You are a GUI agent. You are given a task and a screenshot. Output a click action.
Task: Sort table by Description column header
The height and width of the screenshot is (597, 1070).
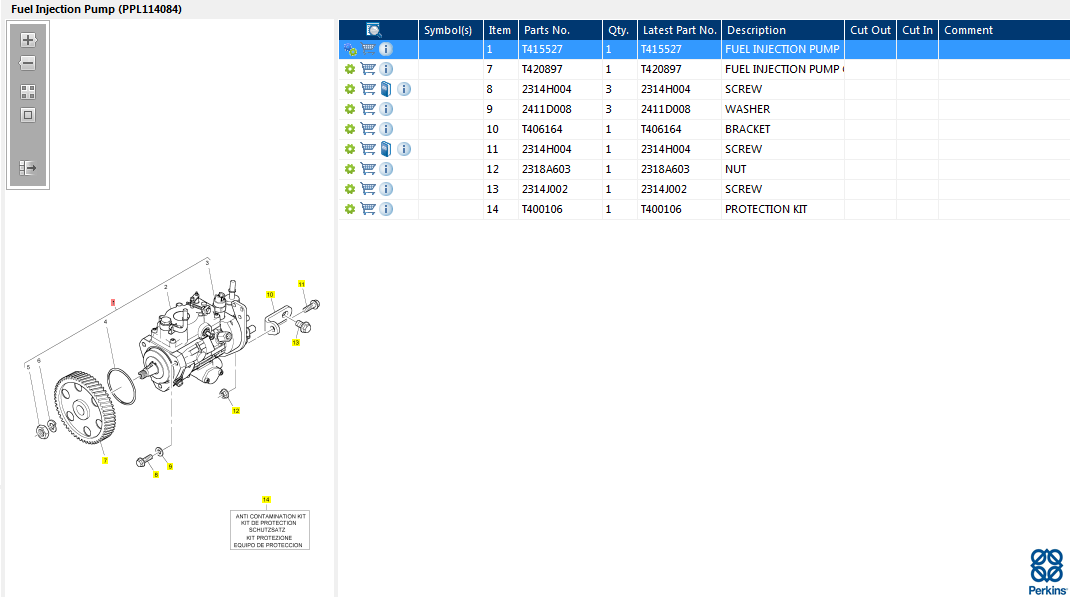(x=756, y=30)
